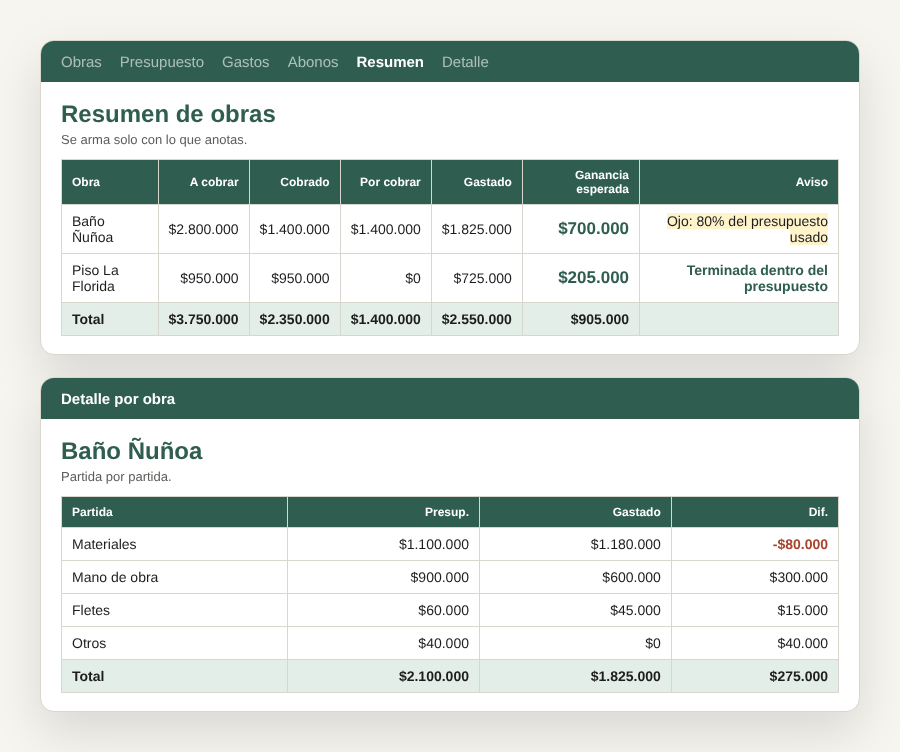Switch to the Detalle tab
Screen dimensions: 900x752
pos(465,62)
